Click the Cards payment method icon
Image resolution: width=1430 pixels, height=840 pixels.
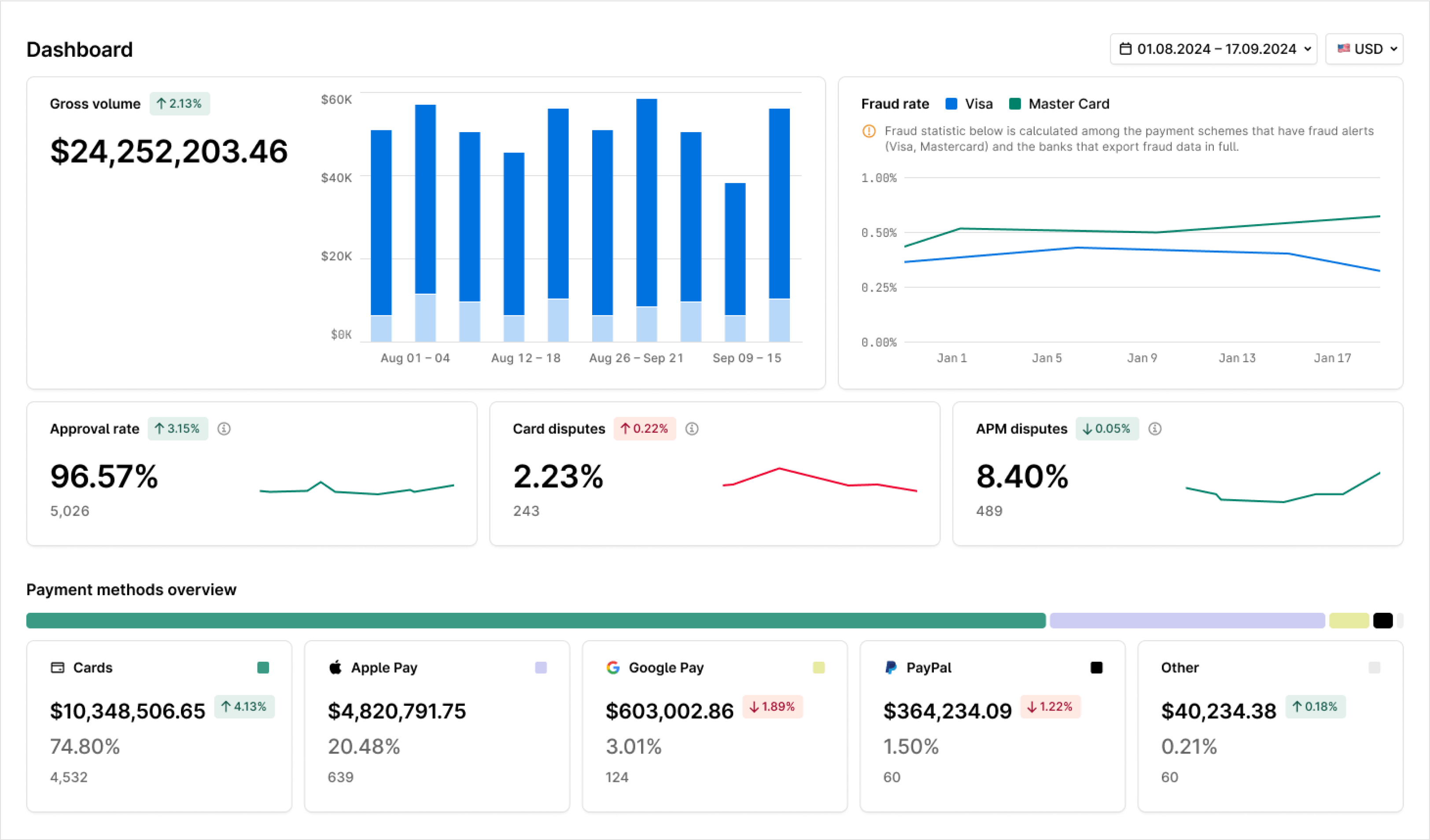pyautogui.click(x=57, y=668)
